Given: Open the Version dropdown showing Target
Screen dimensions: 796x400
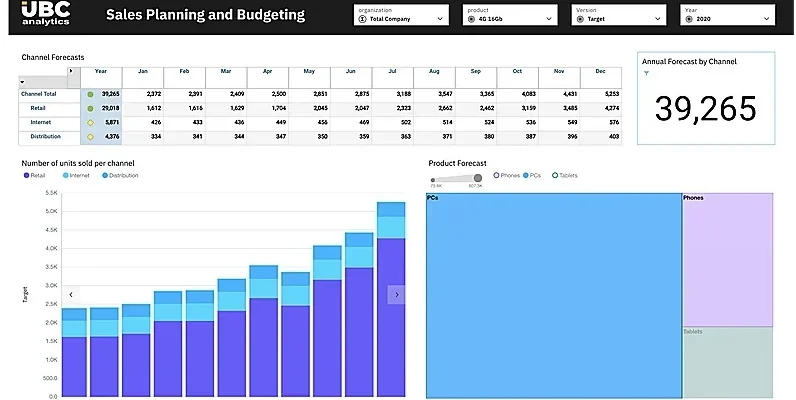Looking at the screenshot, I should pyautogui.click(x=618, y=19).
